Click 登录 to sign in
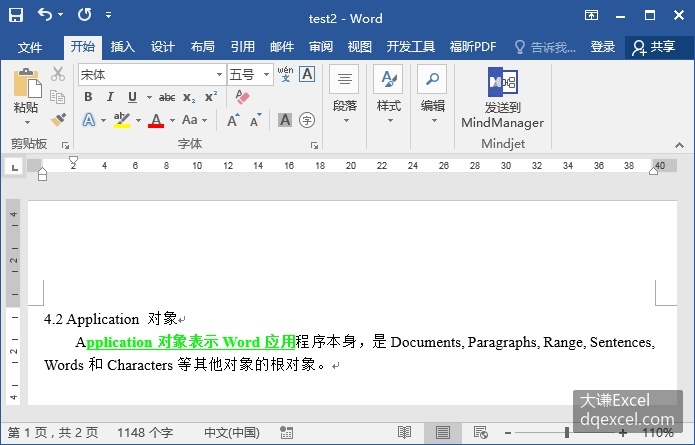This screenshot has height=445, width=695. 602,47
